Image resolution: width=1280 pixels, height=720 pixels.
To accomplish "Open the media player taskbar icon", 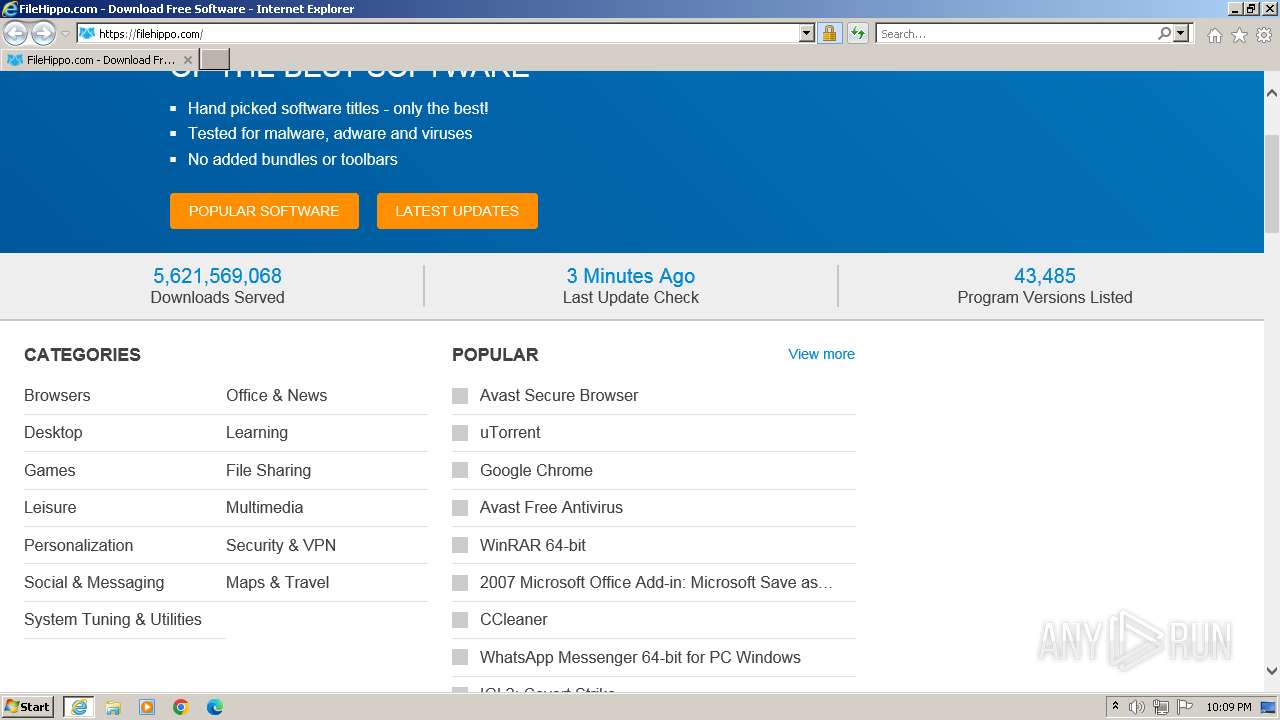I will (x=147, y=707).
